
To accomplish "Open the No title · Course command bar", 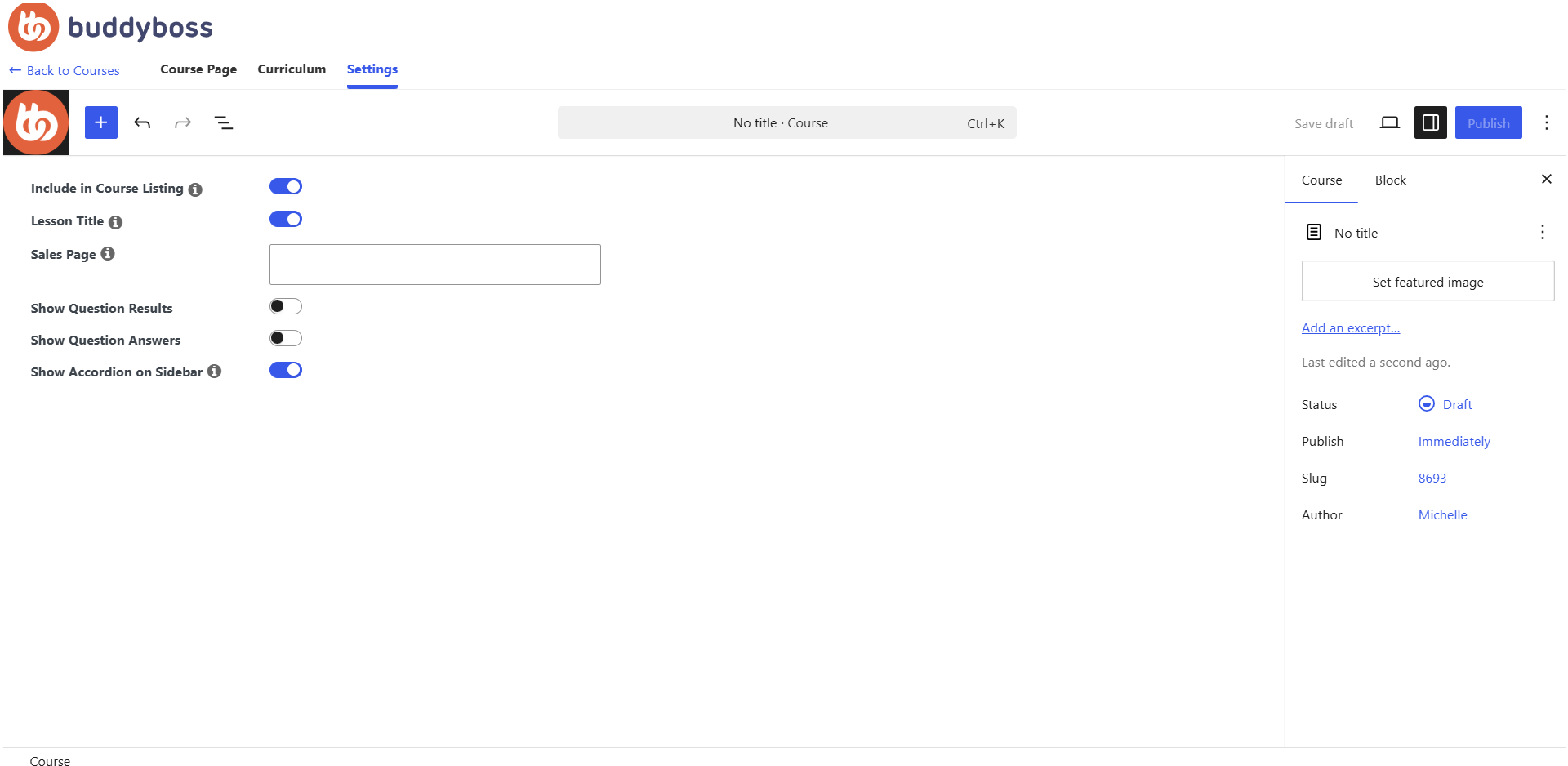I will [x=787, y=122].
